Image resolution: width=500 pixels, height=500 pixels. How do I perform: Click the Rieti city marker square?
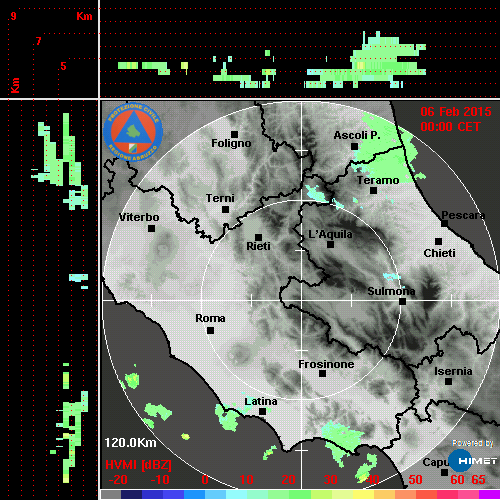258,237
